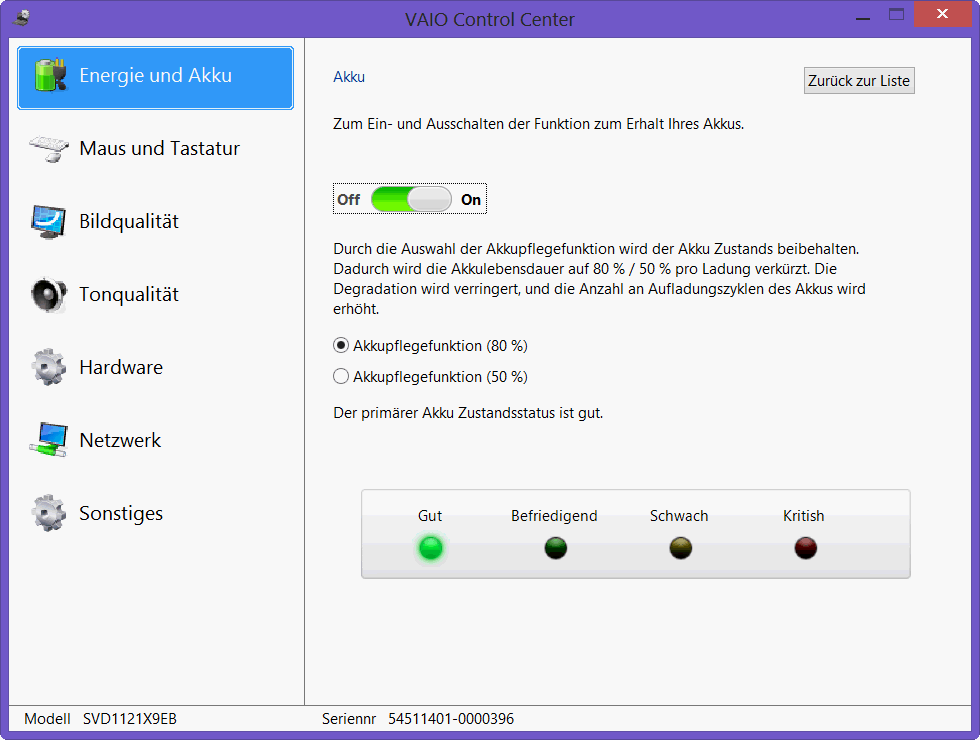Click the monitor icon for Bildqualität
Viewport: 980px width, 740px height.
pyautogui.click(x=48, y=222)
